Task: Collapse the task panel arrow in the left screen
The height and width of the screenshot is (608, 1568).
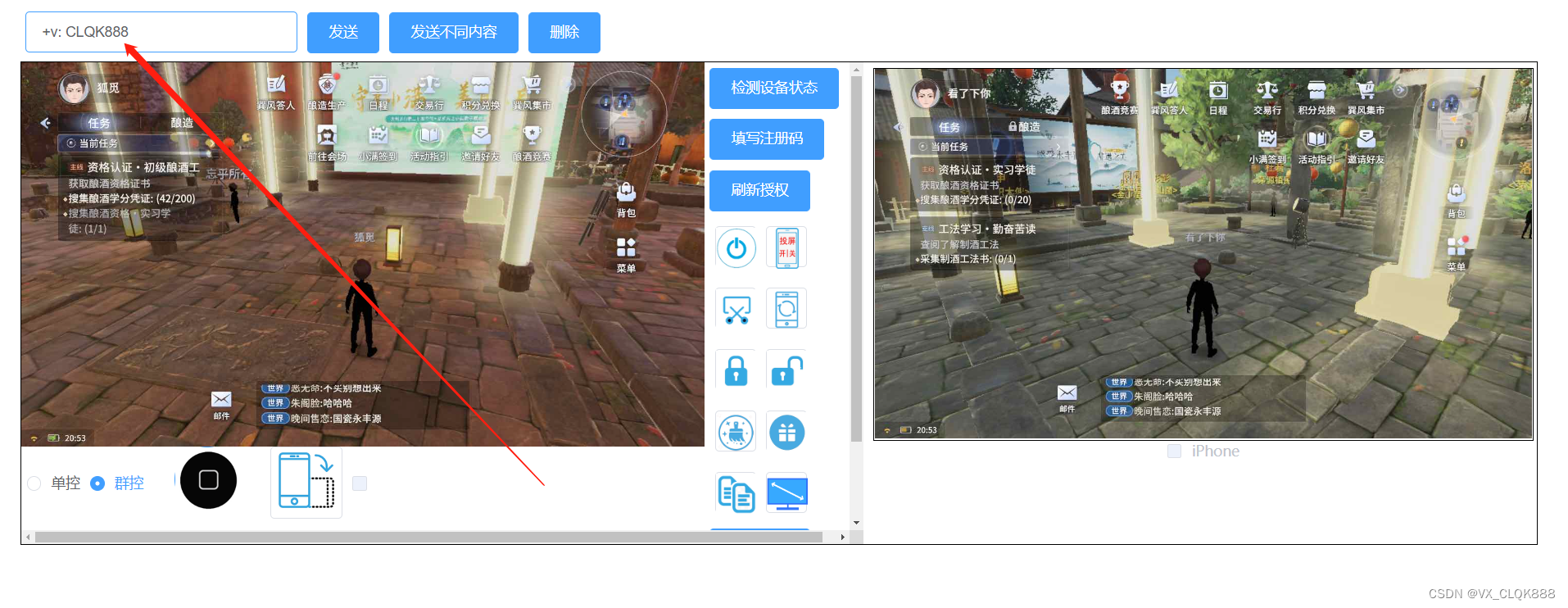Action: [x=45, y=123]
